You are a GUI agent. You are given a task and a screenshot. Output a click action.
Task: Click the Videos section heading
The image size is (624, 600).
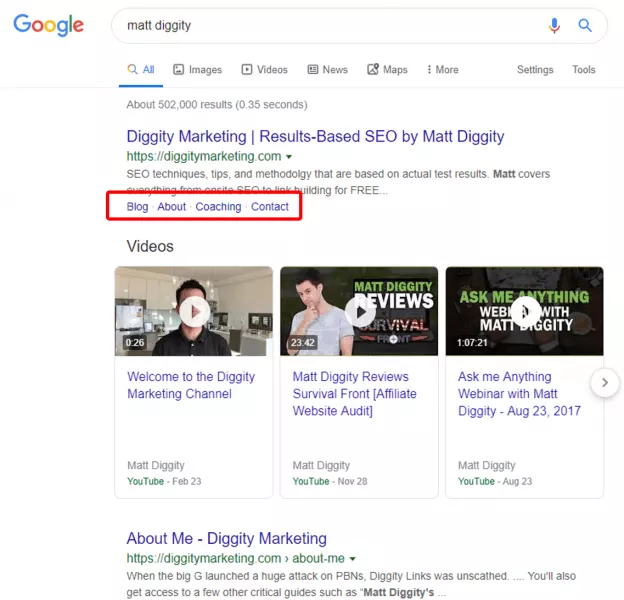click(x=150, y=246)
